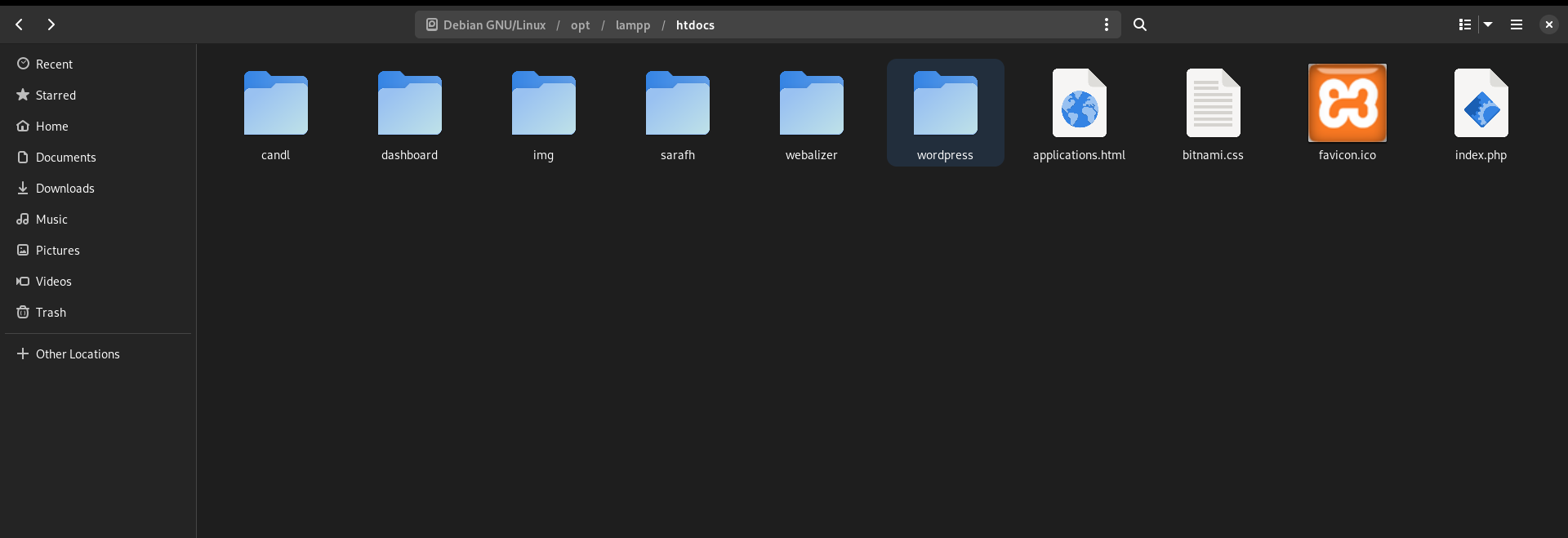The image size is (1568, 538).
Task: Go forward with the right arrow
Action: [x=51, y=24]
